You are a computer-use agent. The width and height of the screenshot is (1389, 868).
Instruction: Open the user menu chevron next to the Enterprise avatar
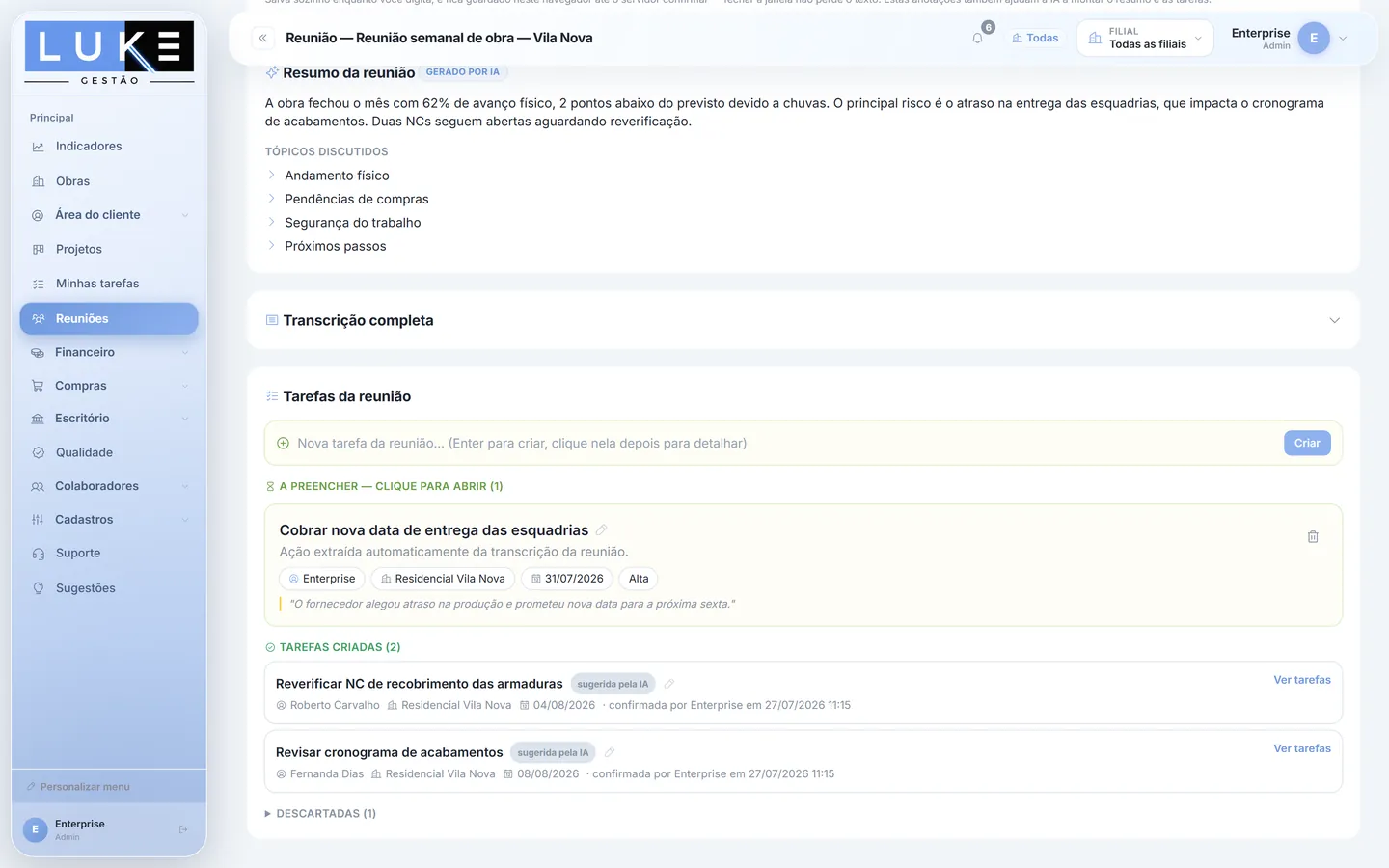pyautogui.click(x=1343, y=39)
